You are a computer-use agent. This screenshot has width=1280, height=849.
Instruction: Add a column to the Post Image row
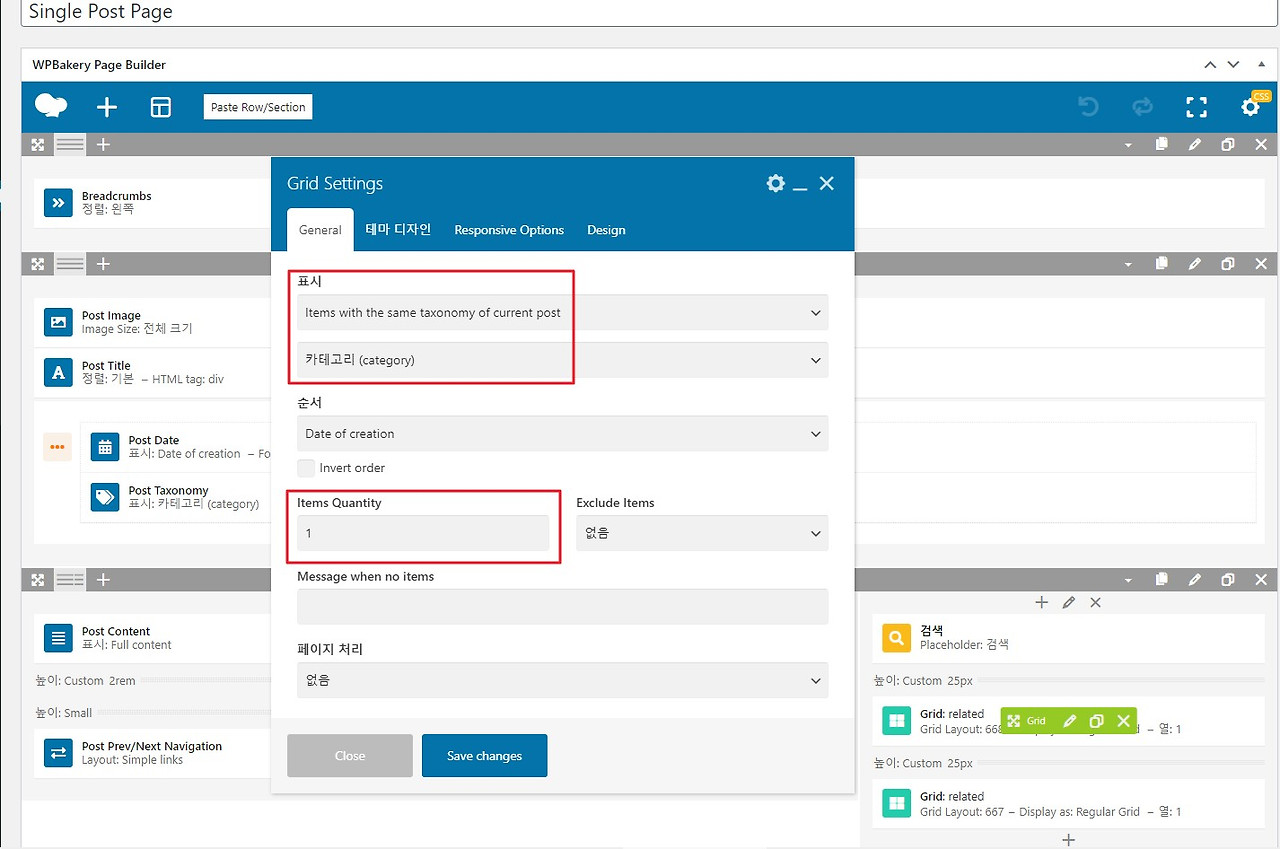[x=103, y=264]
